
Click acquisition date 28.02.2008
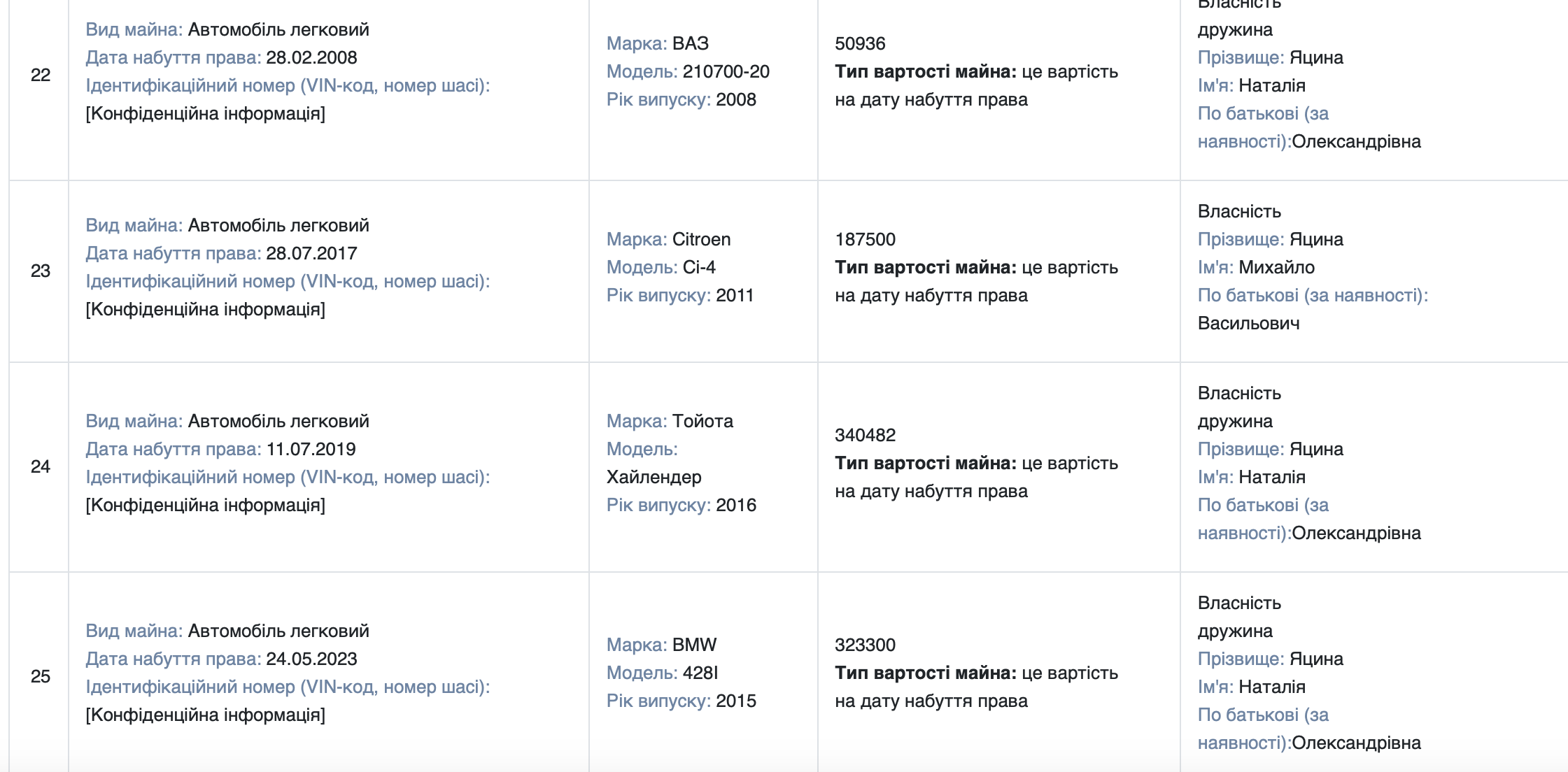(x=311, y=57)
